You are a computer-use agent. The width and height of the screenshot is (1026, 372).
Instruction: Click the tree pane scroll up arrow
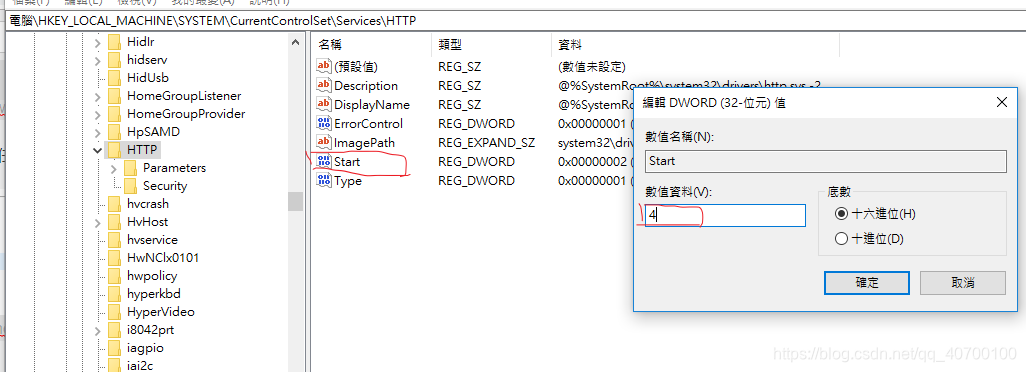click(296, 41)
